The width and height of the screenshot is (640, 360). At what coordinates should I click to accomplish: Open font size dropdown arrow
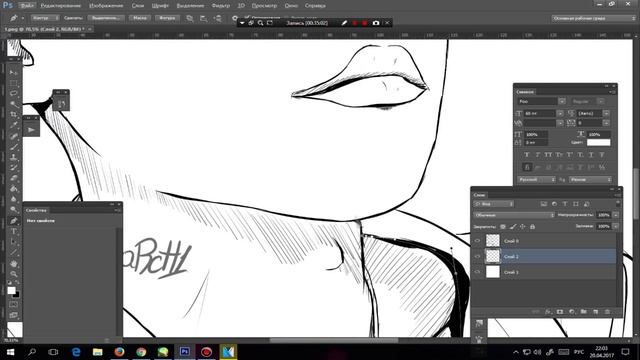[x=560, y=113]
